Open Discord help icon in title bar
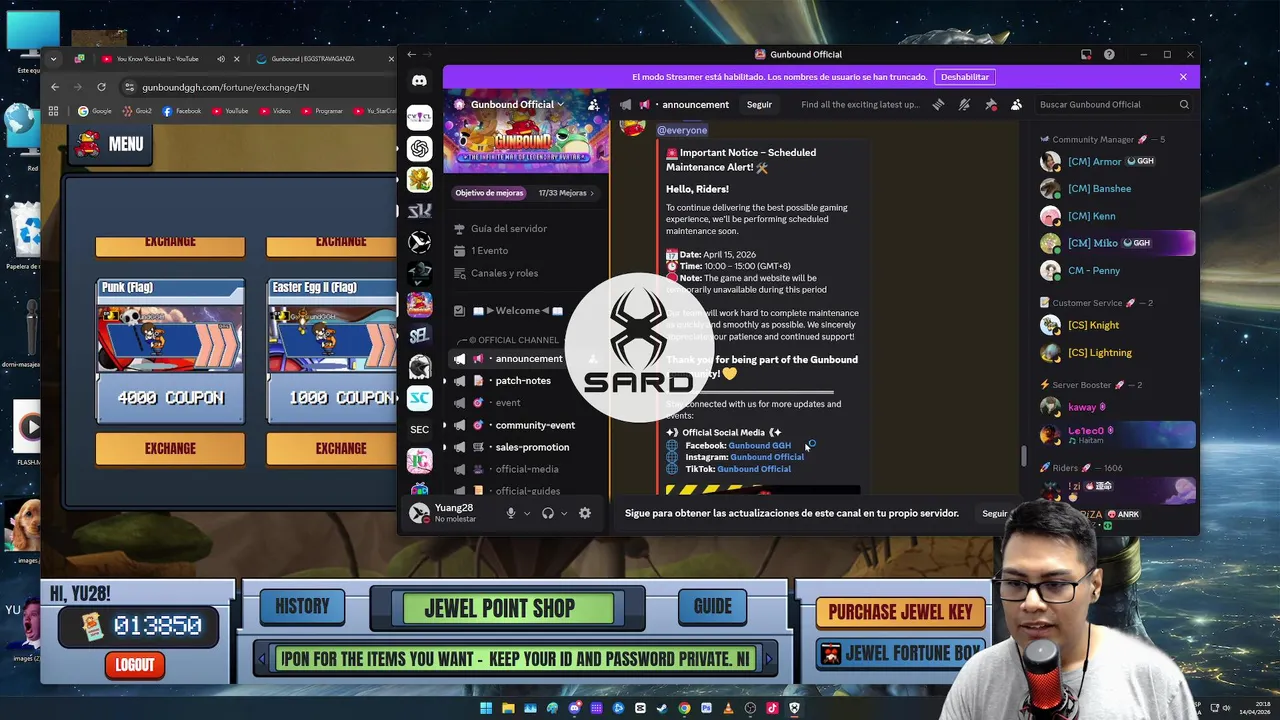Screen dimensions: 1280x720 [1109, 54]
